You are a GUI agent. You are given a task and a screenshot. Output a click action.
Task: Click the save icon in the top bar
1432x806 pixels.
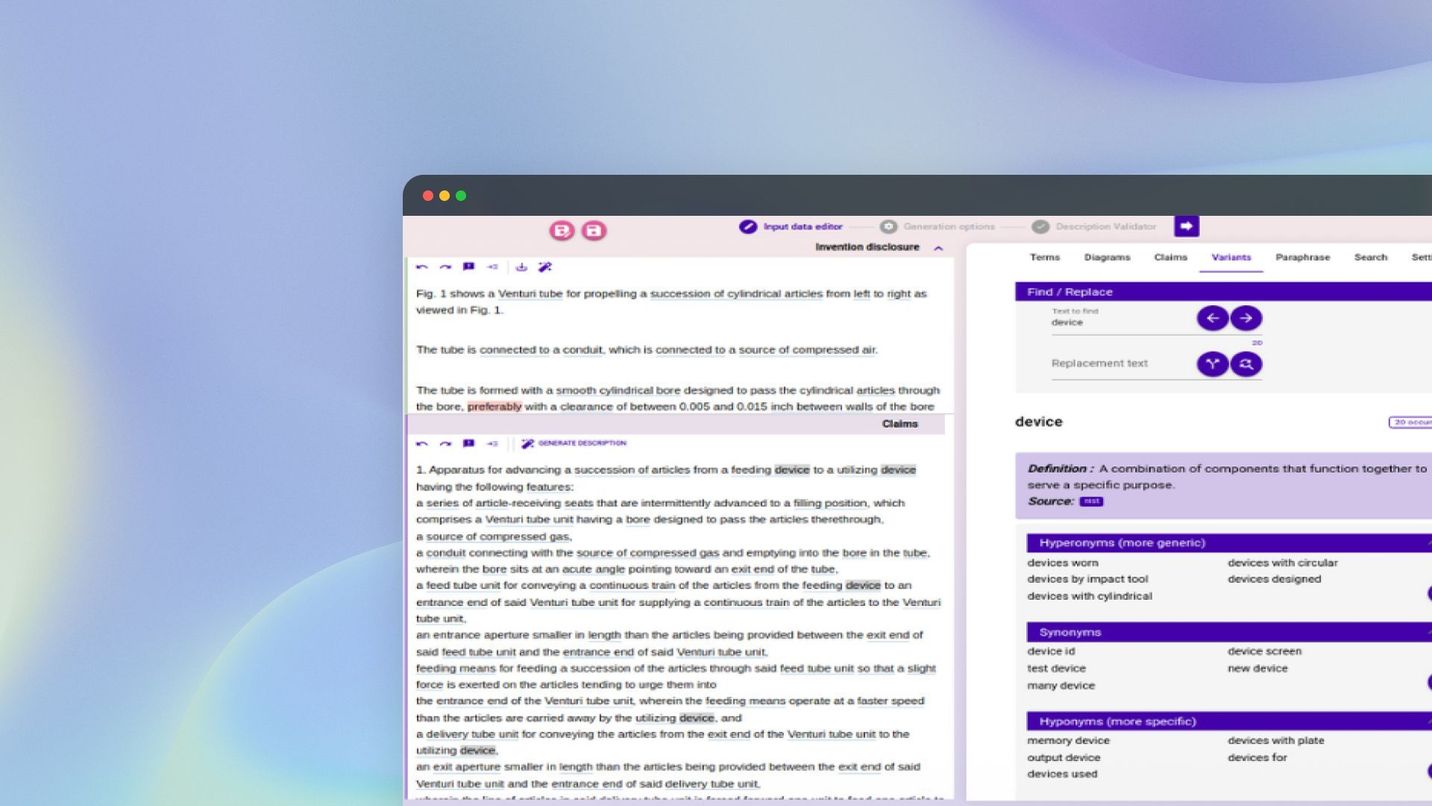click(594, 231)
